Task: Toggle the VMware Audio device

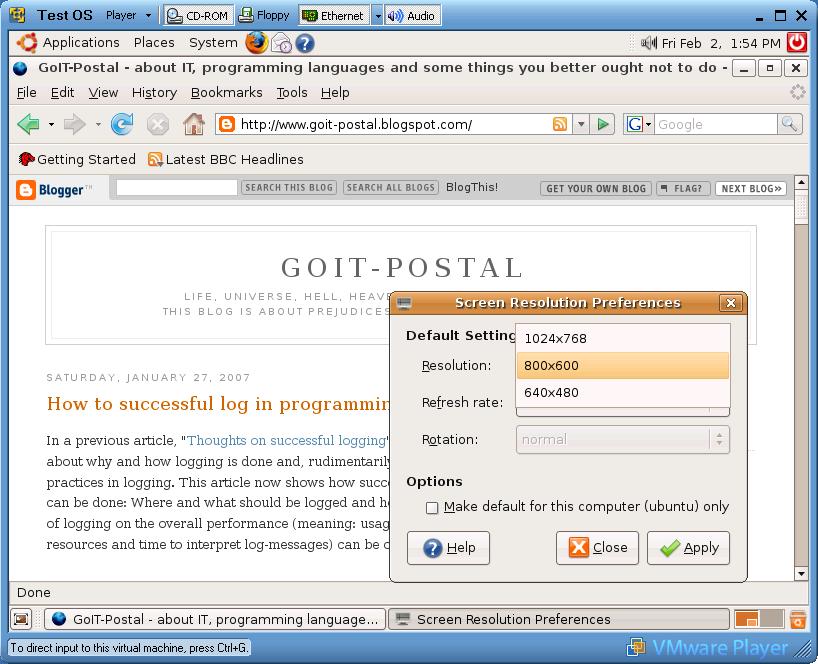Action: [412, 16]
